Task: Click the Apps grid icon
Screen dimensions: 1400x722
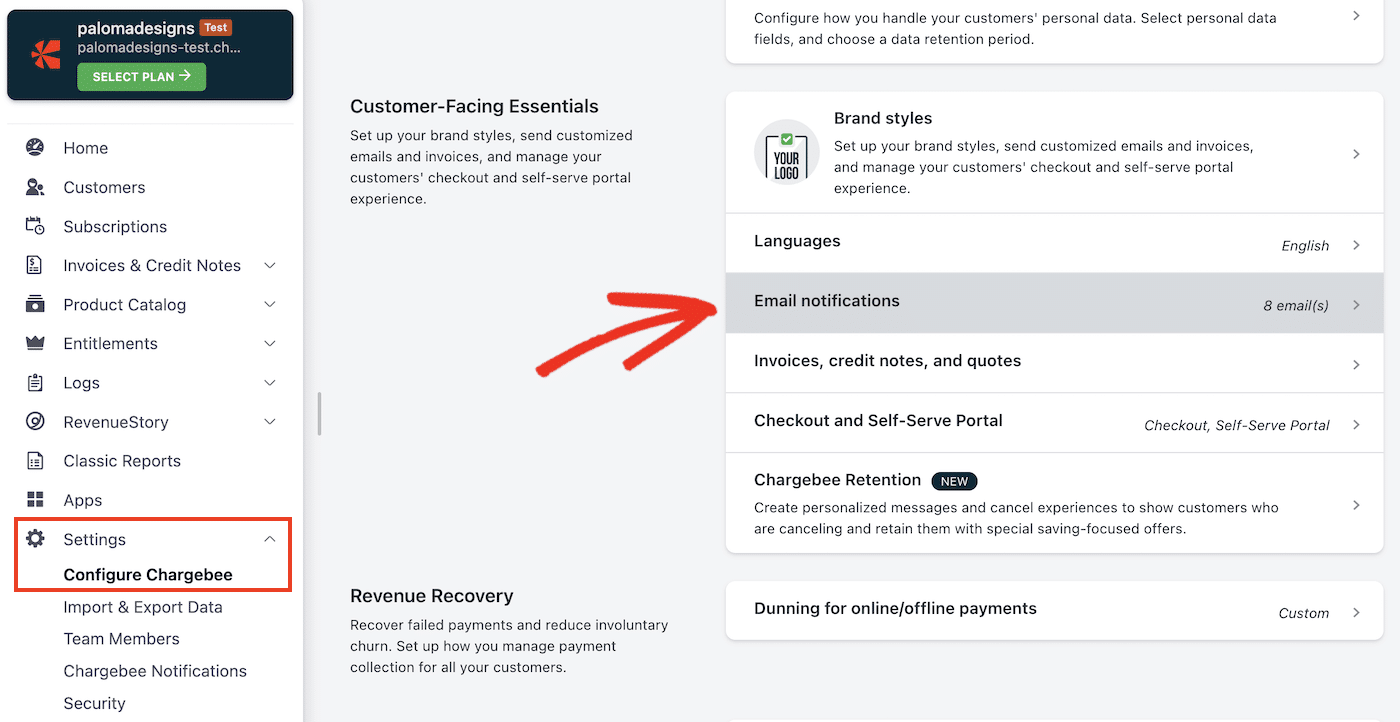Action: point(34,499)
